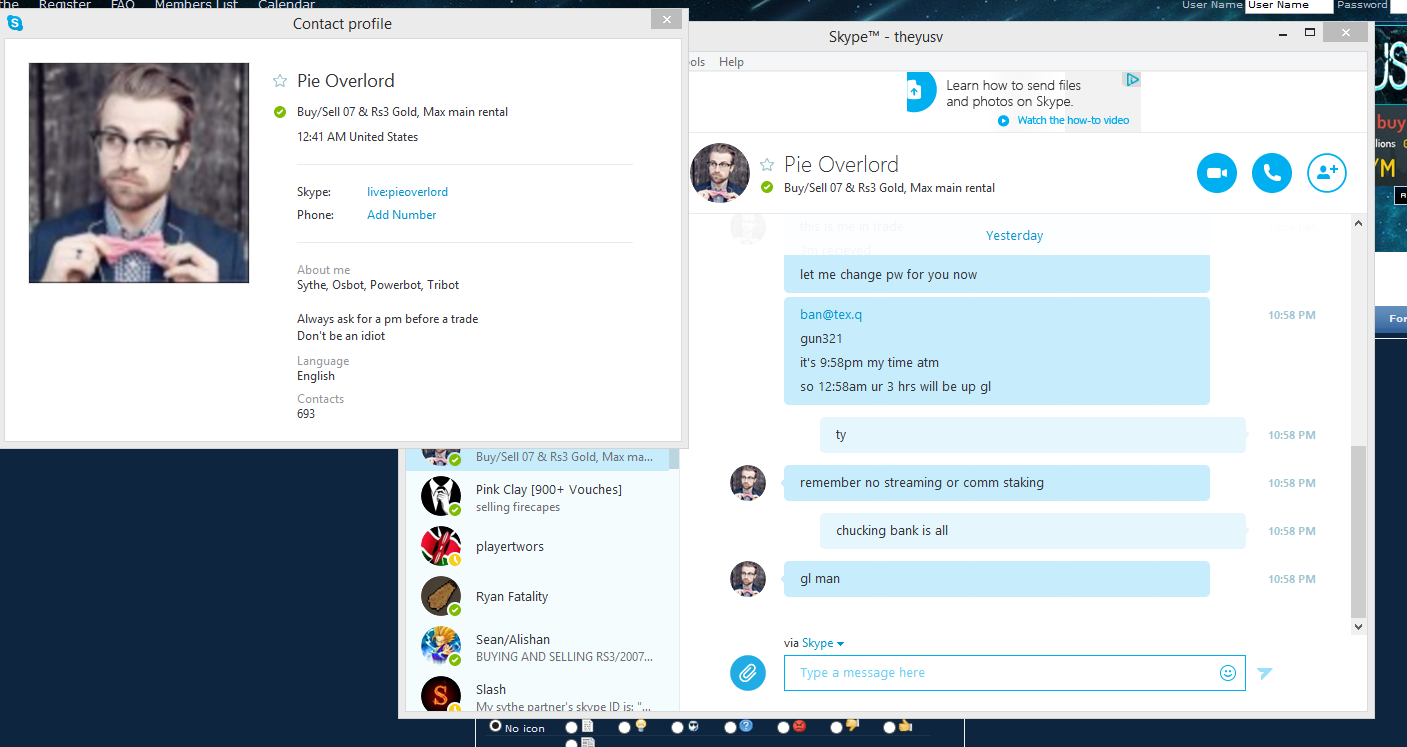Attach a file using the paperclip icon

coord(748,673)
